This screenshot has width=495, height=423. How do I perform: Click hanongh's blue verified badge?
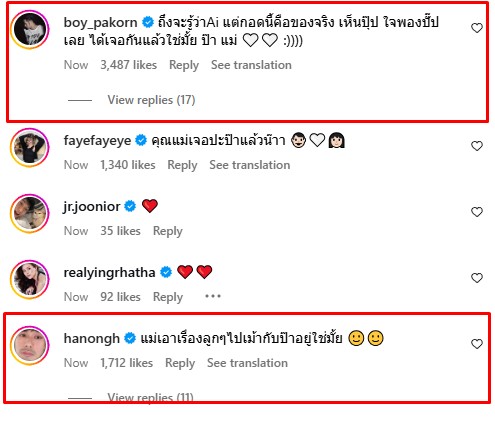tap(130, 339)
